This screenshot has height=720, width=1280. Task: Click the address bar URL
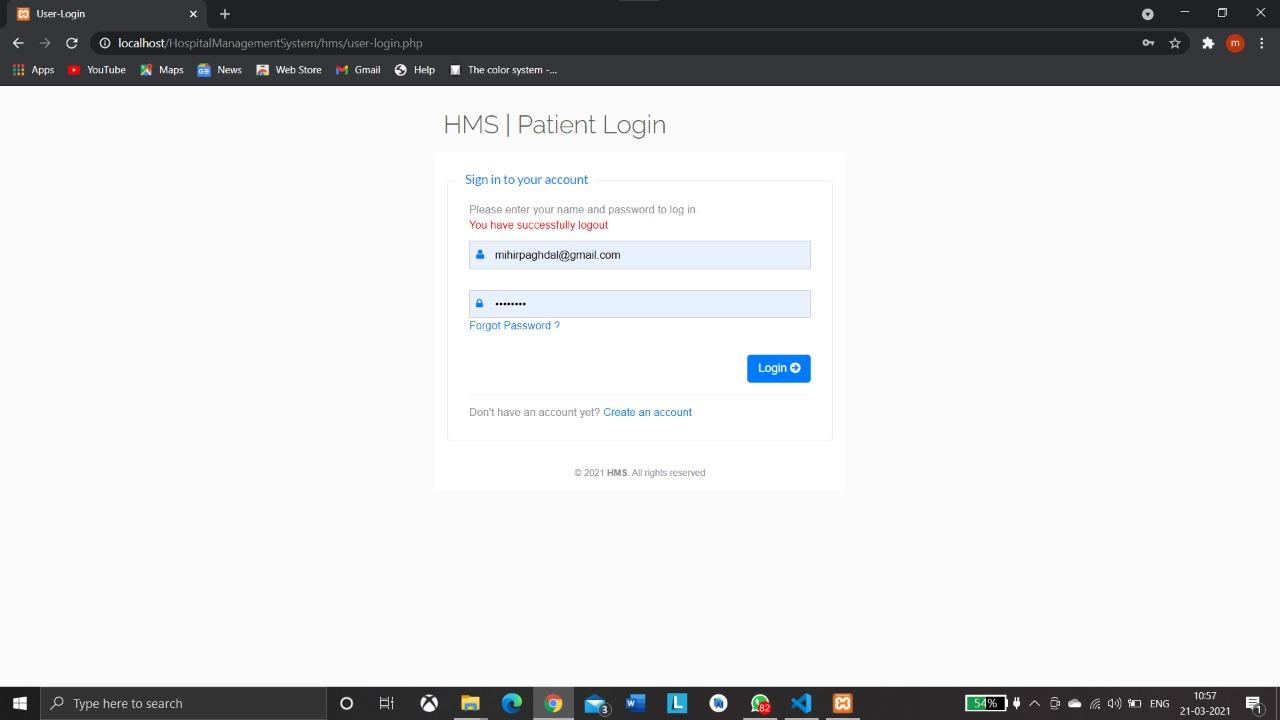click(x=270, y=43)
